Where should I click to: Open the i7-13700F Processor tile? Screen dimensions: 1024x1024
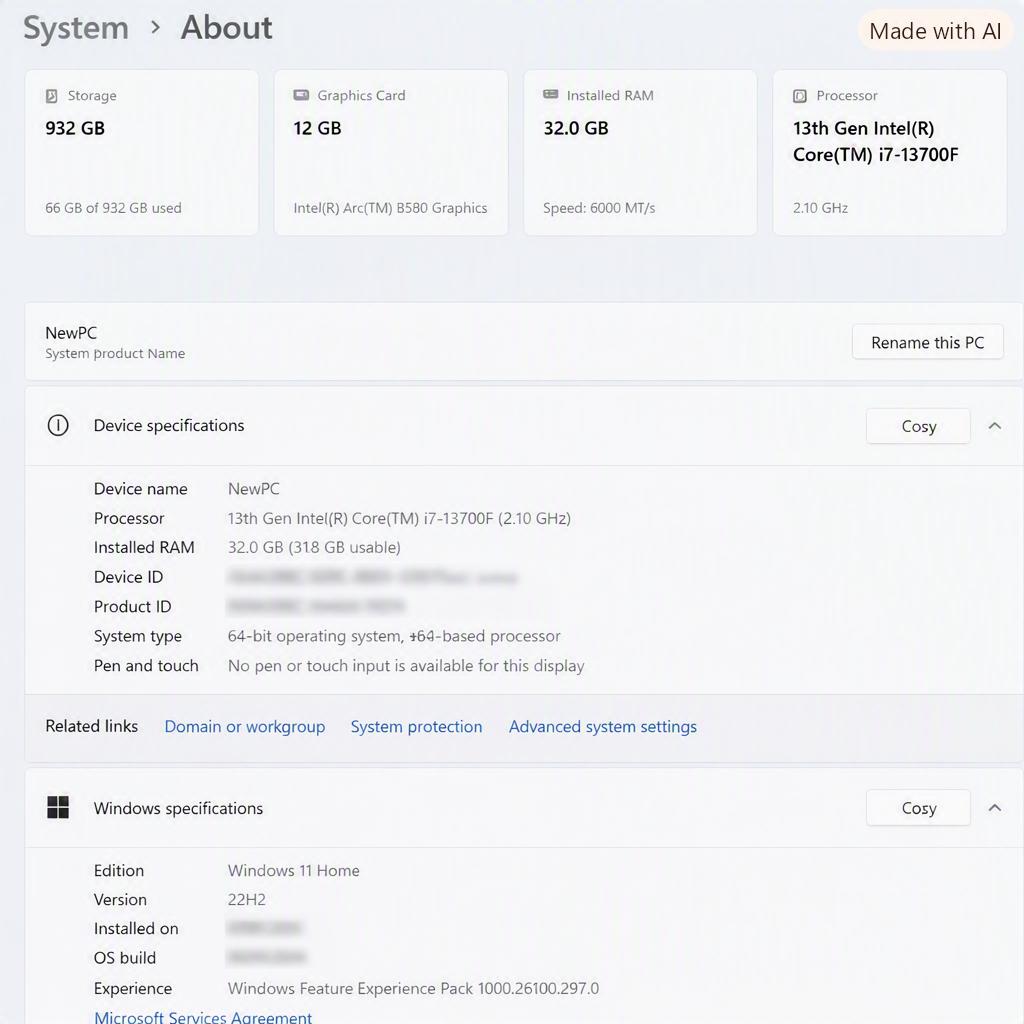[x=889, y=153]
